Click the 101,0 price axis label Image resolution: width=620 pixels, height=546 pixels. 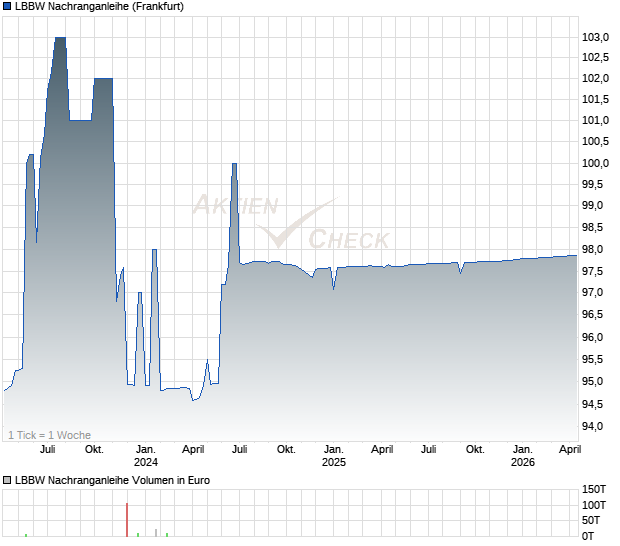click(595, 120)
